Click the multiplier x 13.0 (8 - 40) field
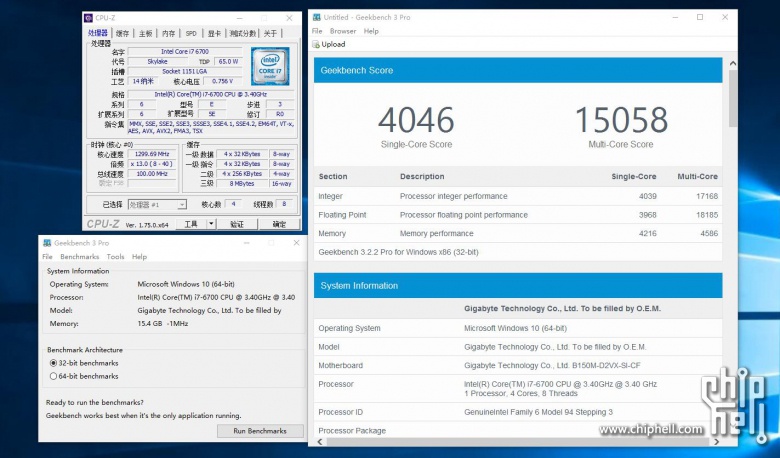 pyautogui.click(x=152, y=164)
